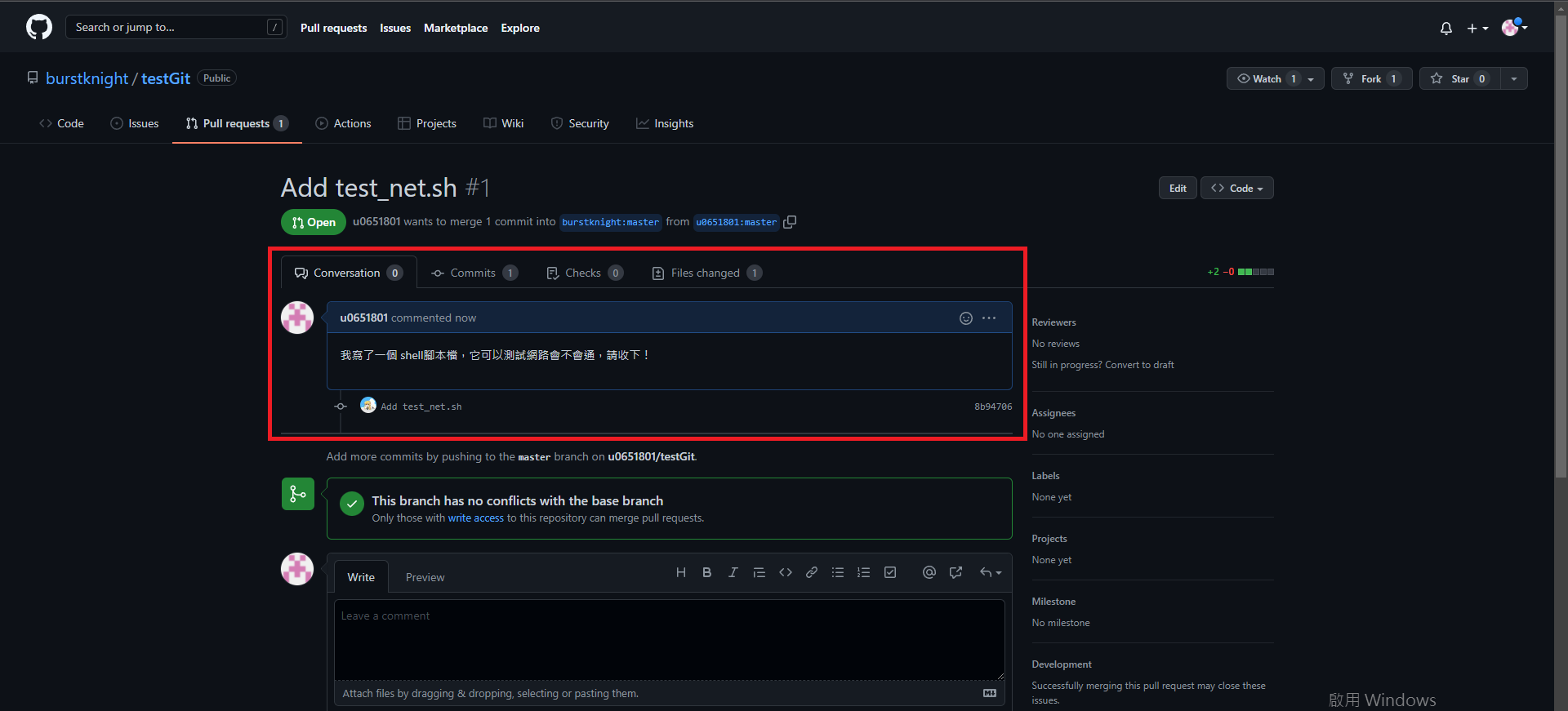Open the Actions tab
This screenshot has width=1568, height=711.
343,123
